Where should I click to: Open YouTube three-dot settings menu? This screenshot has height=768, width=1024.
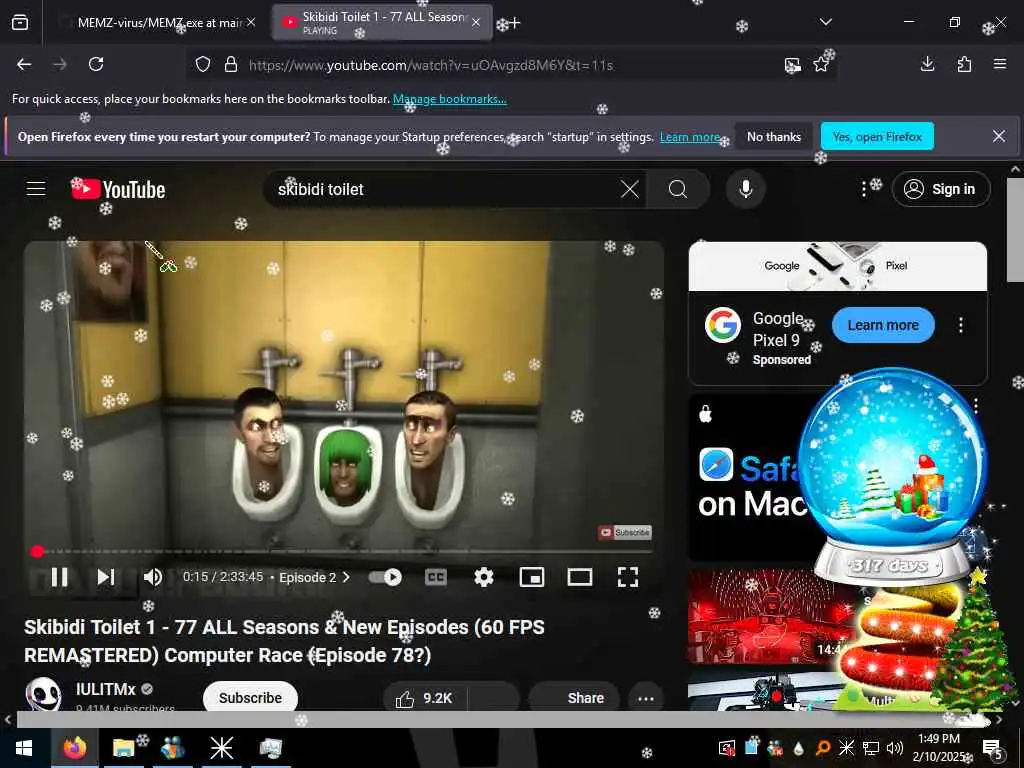click(x=864, y=189)
